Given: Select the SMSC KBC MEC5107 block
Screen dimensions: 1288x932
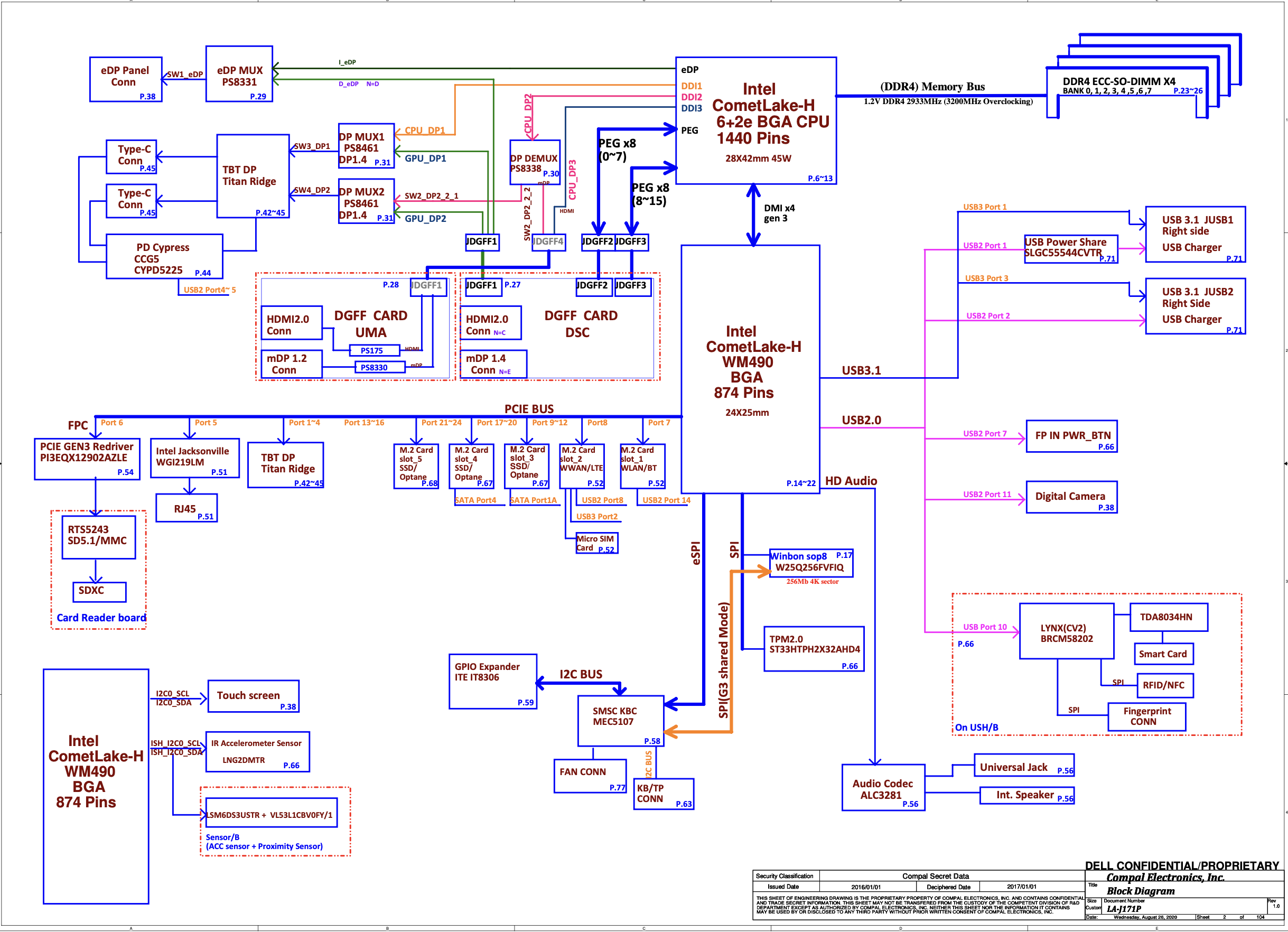Looking at the screenshot, I should (621, 721).
